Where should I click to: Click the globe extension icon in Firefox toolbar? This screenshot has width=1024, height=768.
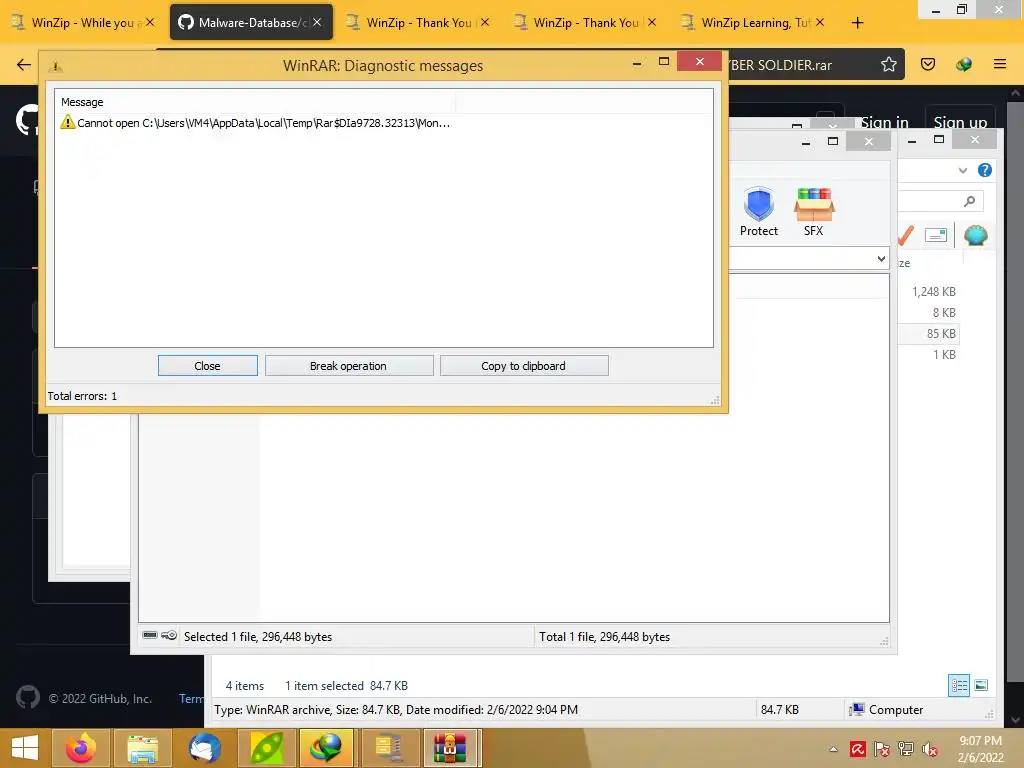click(x=963, y=64)
